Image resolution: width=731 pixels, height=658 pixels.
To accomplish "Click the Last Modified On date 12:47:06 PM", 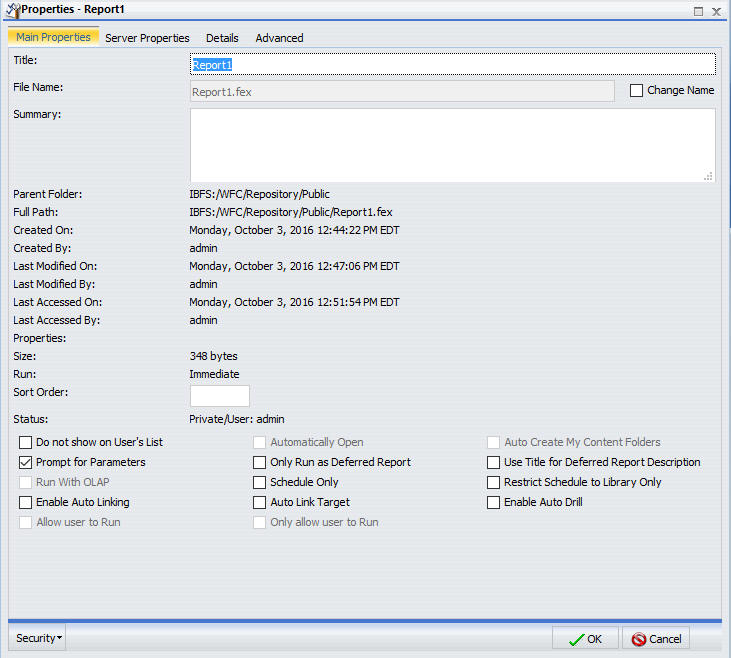I will point(294,266).
